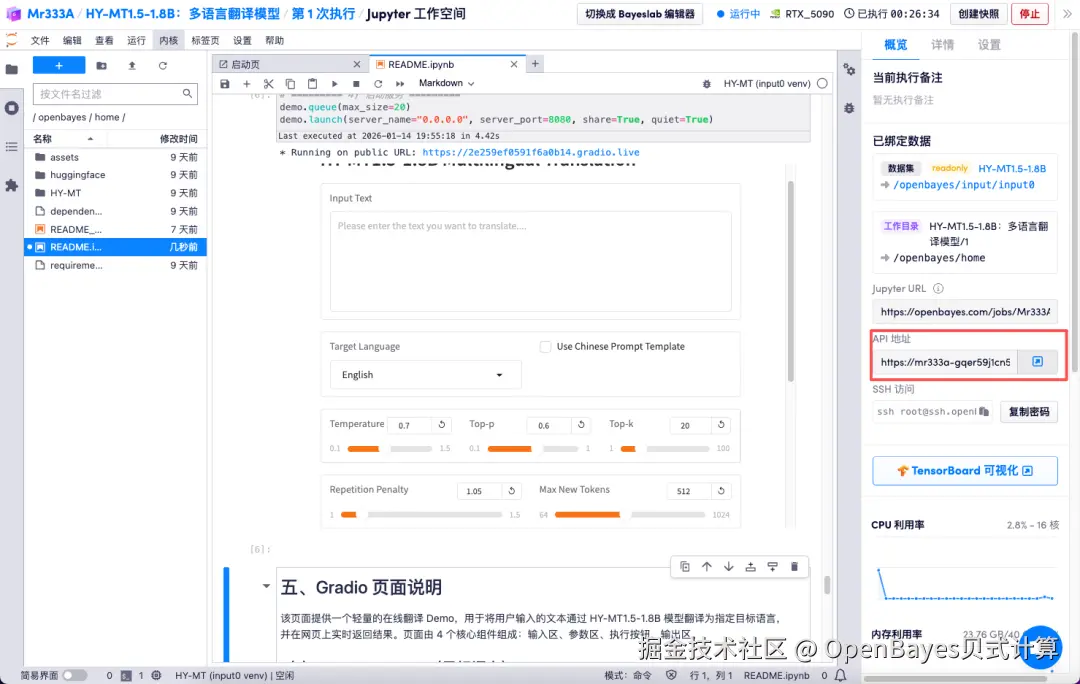Open the 文件 menu

point(40,41)
